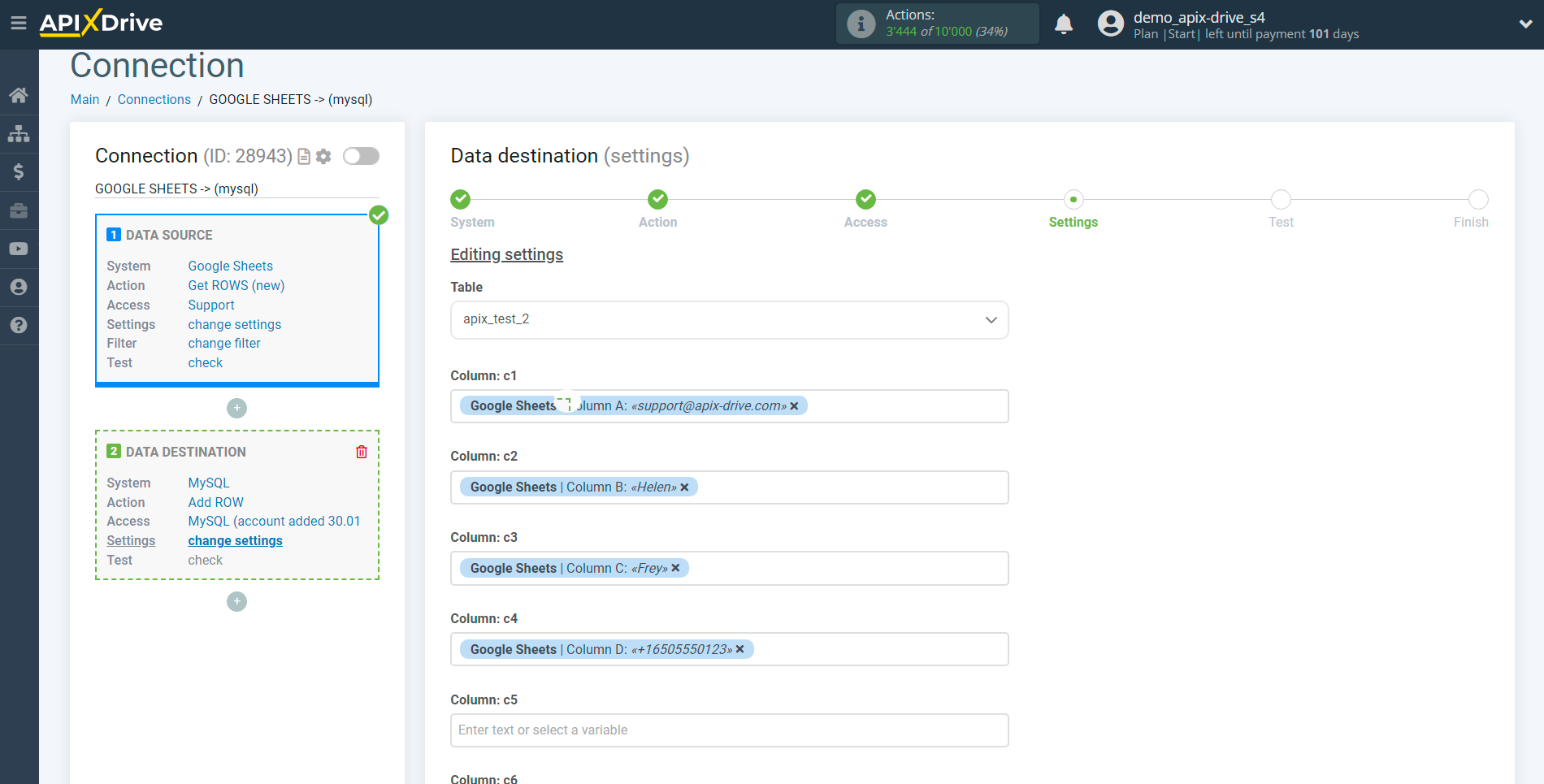Open the notifications bell
The height and width of the screenshot is (784, 1544).
(x=1064, y=24)
